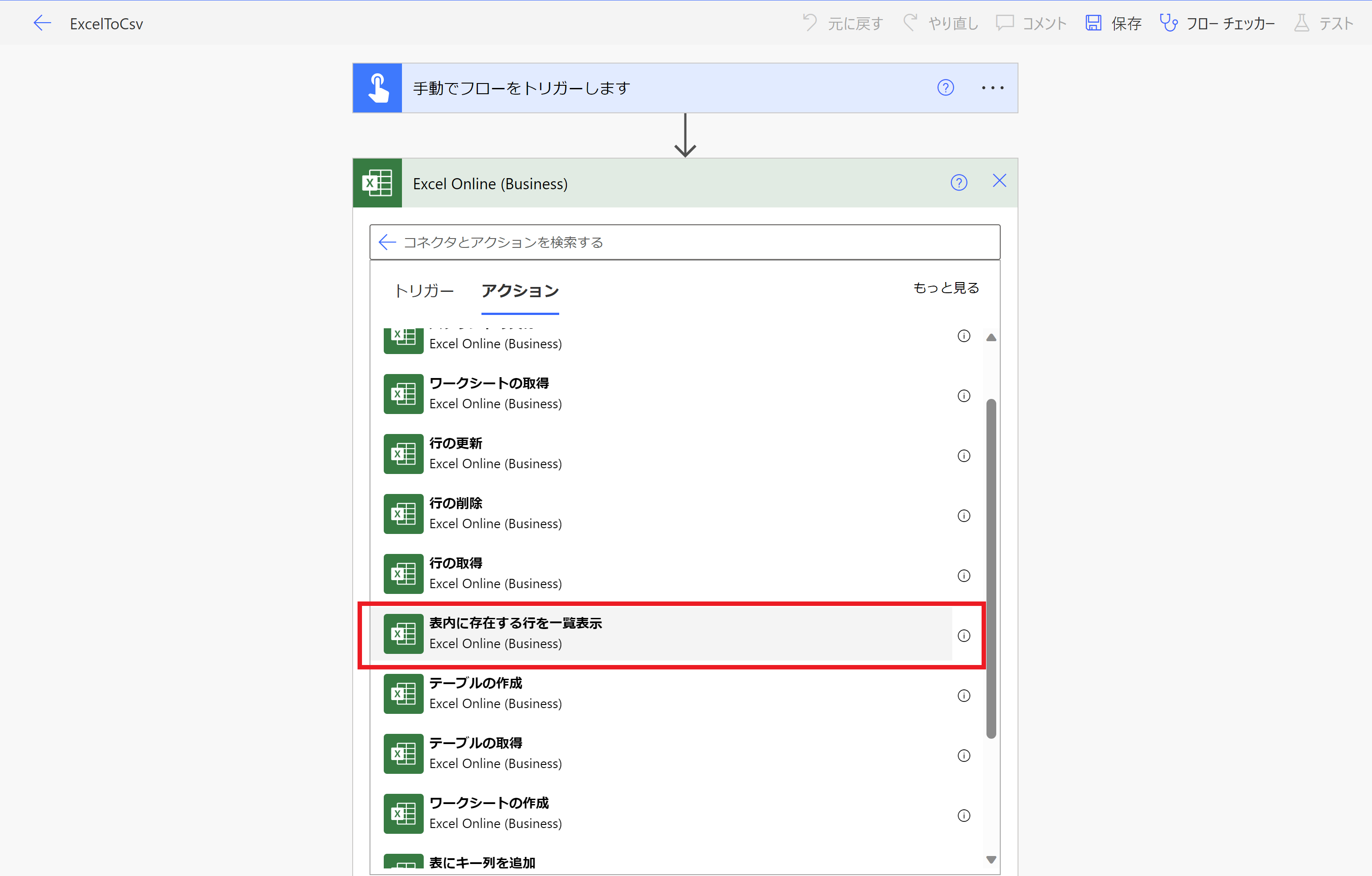
Task: Click the Excel Online (Business) header icon
Action: [x=377, y=183]
